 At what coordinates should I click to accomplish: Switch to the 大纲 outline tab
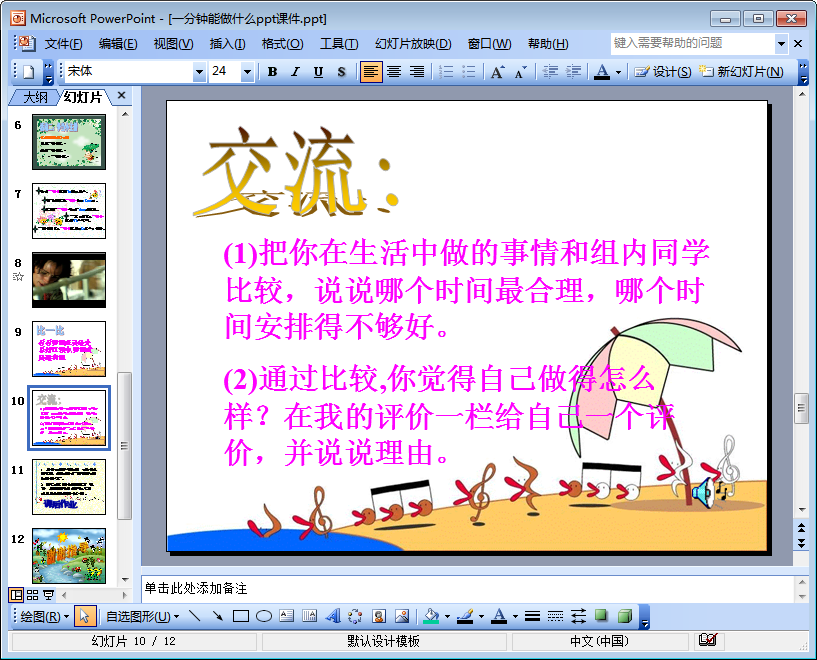[x=35, y=97]
